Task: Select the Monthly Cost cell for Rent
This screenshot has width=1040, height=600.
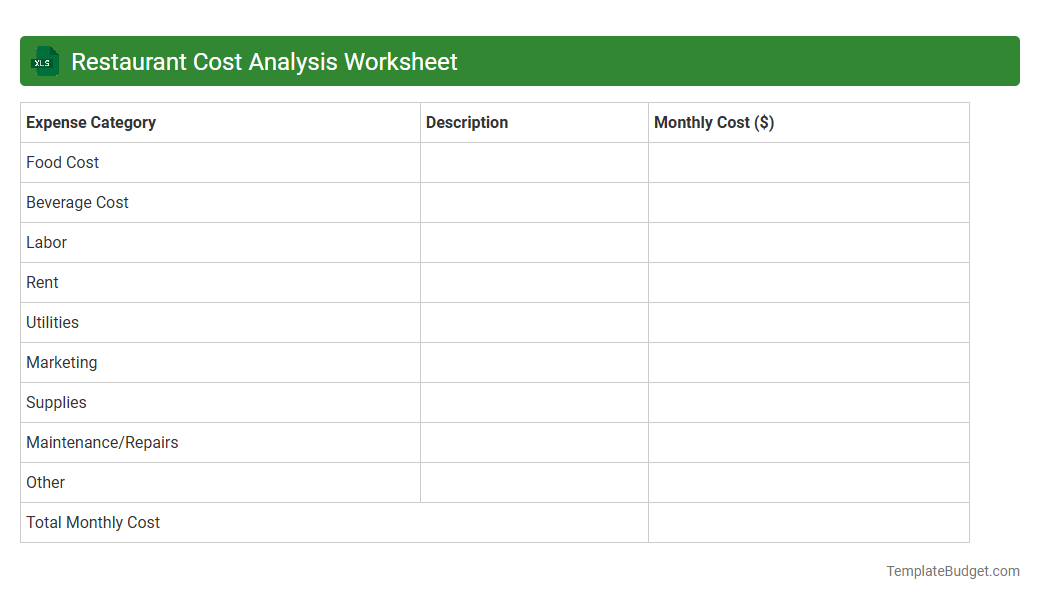Action: pyautogui.click(x=808, y=282)
